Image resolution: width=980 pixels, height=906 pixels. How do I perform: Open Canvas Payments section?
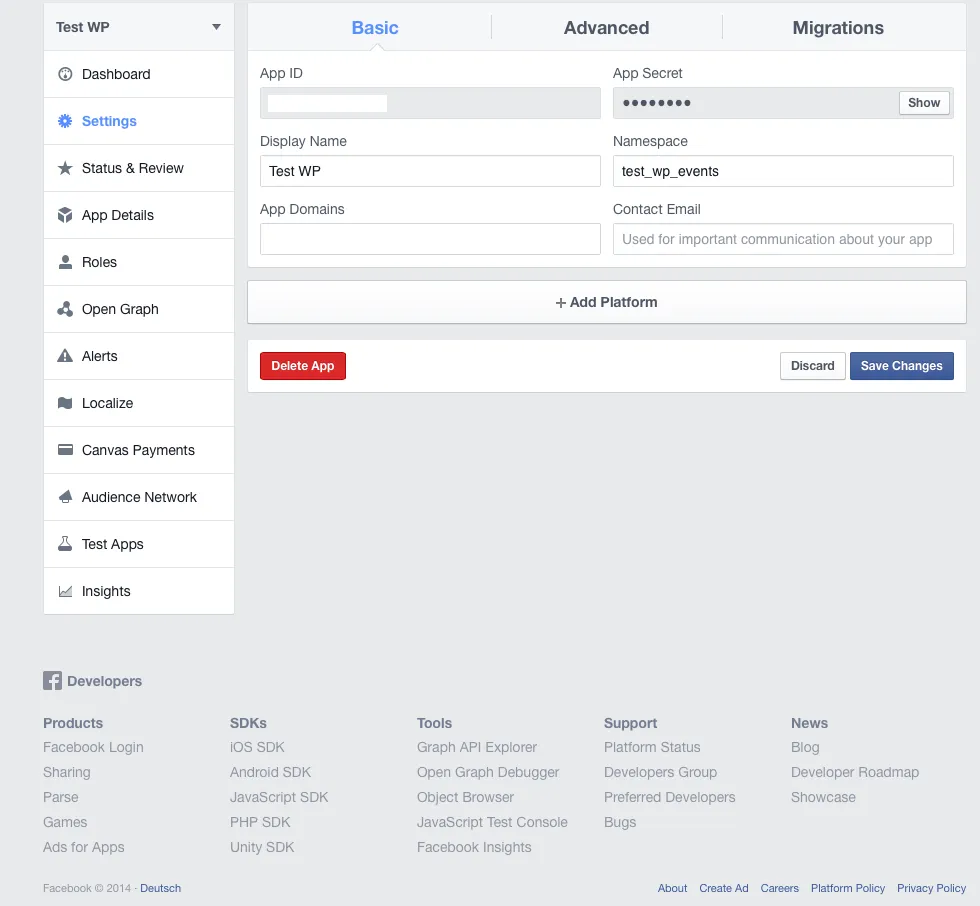(x=139, y=450)
